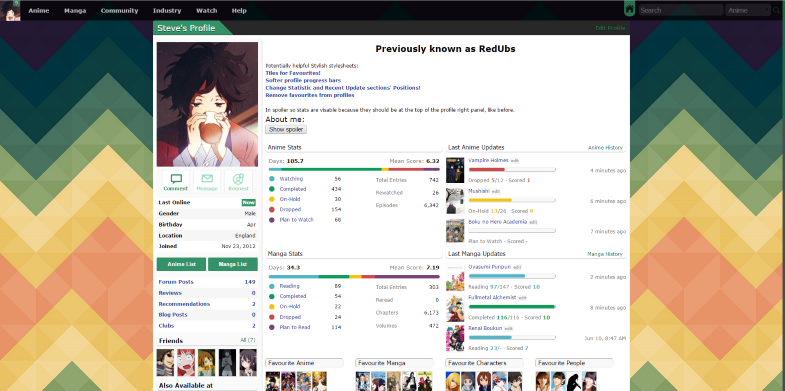The width and height of the screenshot is (785, 391).
Task: Open the Anime category dropdown beside search
Action: coord(748,10)
